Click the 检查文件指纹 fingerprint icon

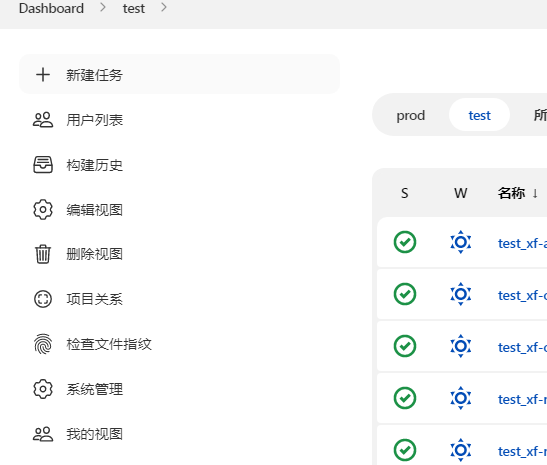43,344
